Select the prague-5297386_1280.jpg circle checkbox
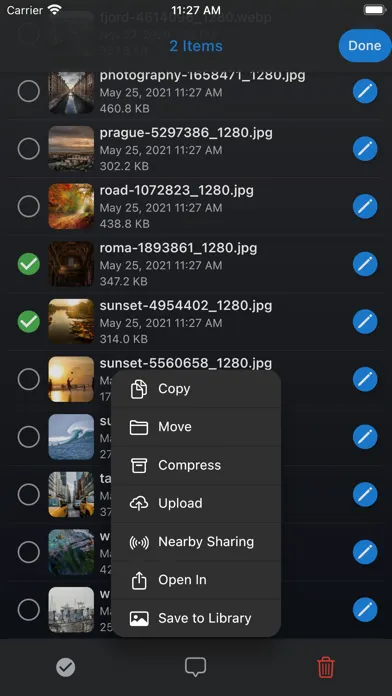 pyautogui.click(x=29, y=149)
